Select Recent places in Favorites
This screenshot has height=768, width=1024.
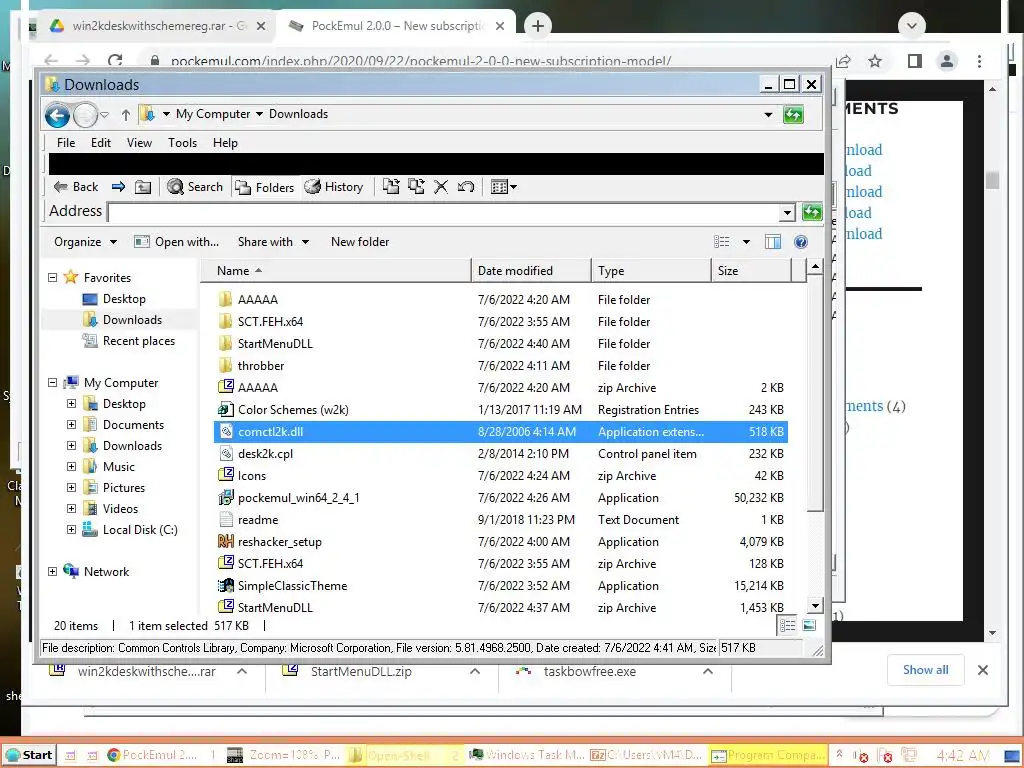pos(129,341)
